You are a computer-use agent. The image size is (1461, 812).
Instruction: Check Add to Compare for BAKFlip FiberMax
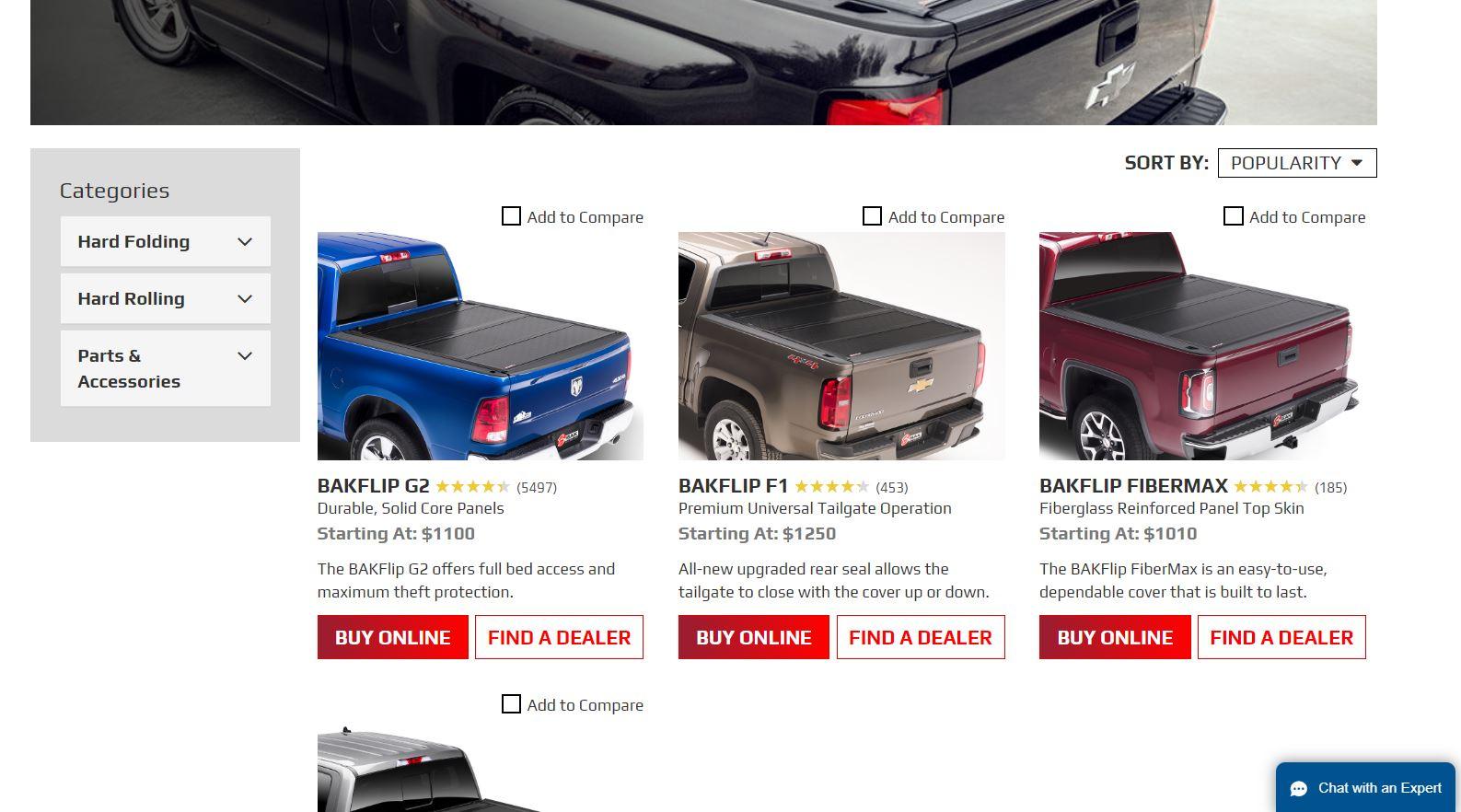pos(1233,216)
